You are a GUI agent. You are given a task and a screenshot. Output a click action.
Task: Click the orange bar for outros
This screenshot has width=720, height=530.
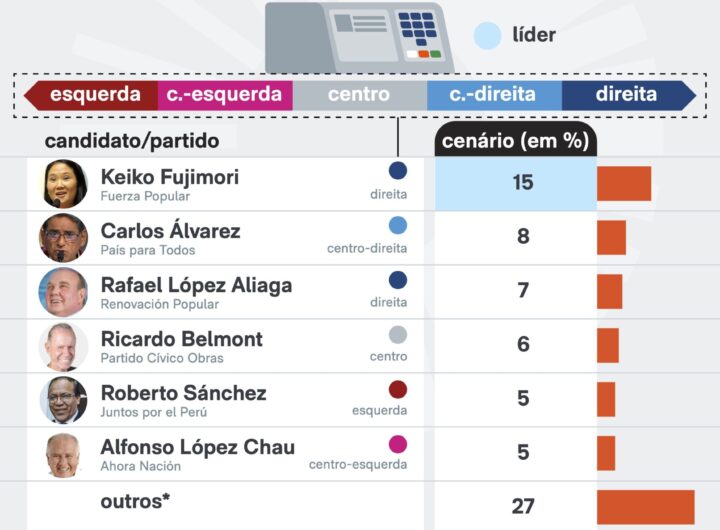pyautogui.click(x=645, y=507)
